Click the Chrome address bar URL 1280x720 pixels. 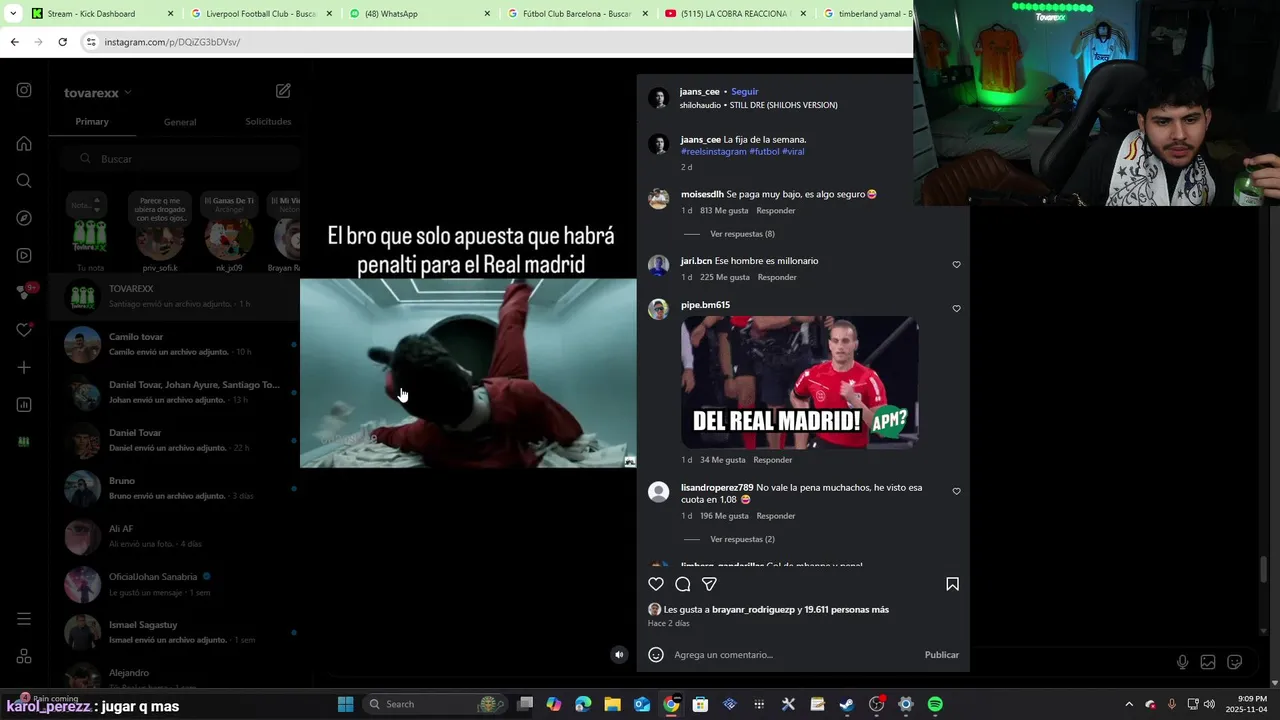point(172,42)
